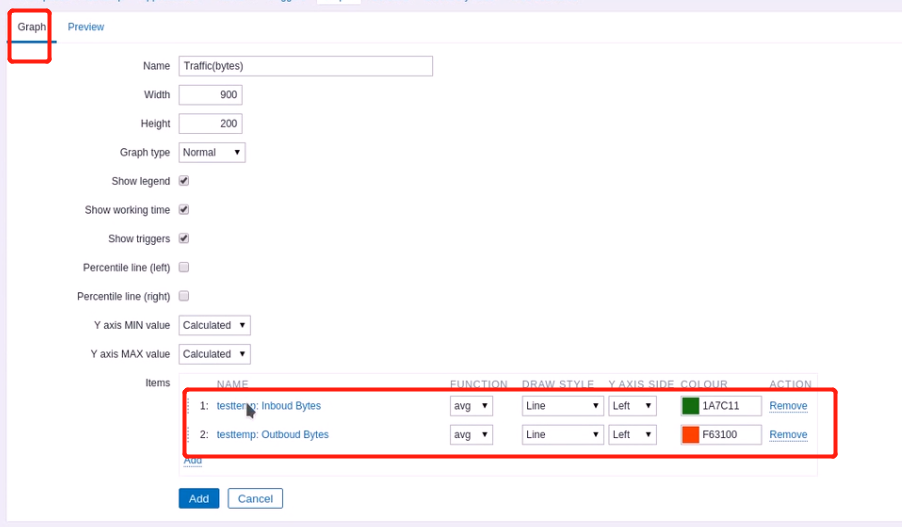Remove the Outboud Bytes item
Viewport: 902px width, 527px height.
(788, 434)
